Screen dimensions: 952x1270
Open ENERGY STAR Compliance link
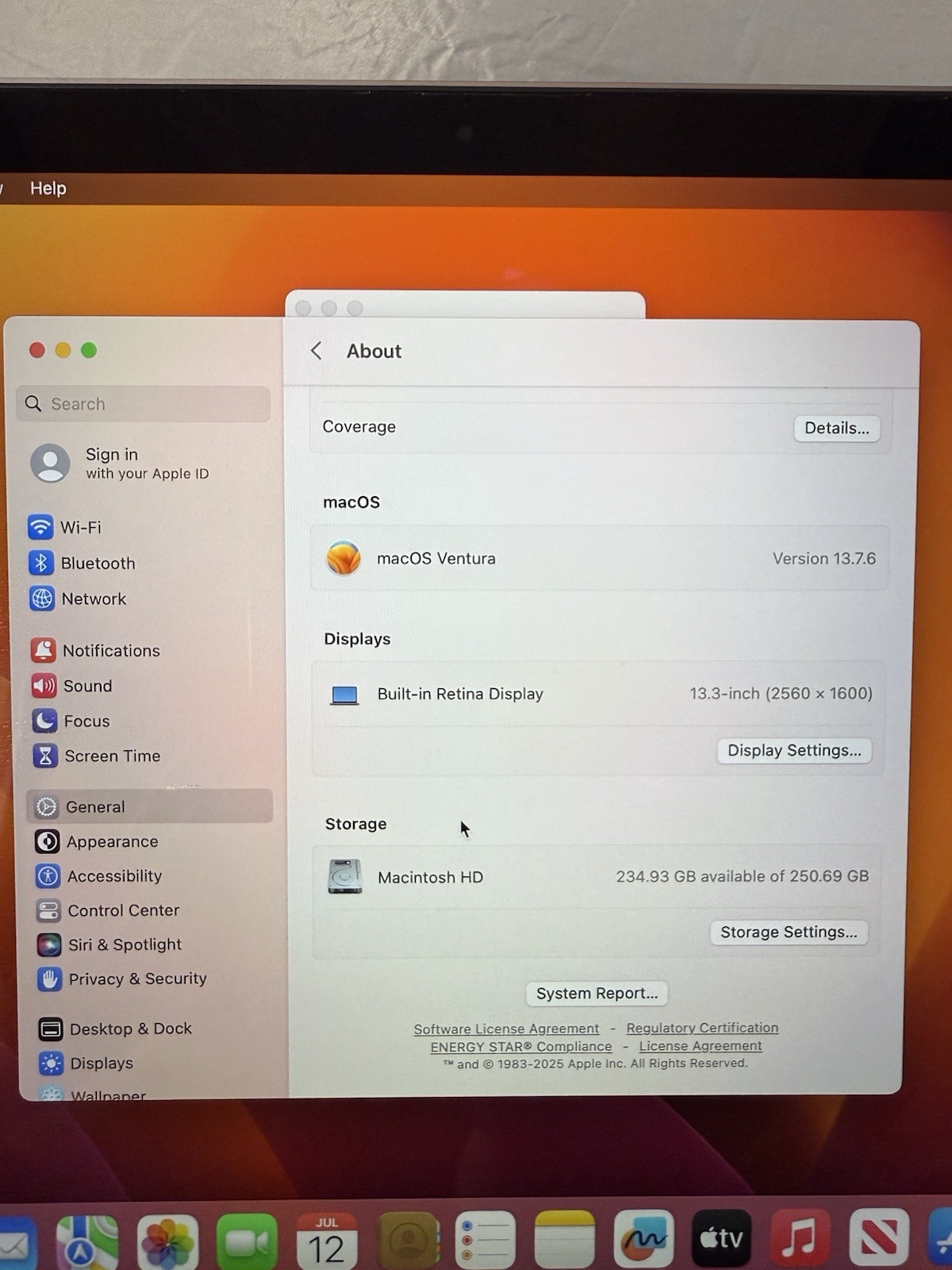coord(521,1047)
